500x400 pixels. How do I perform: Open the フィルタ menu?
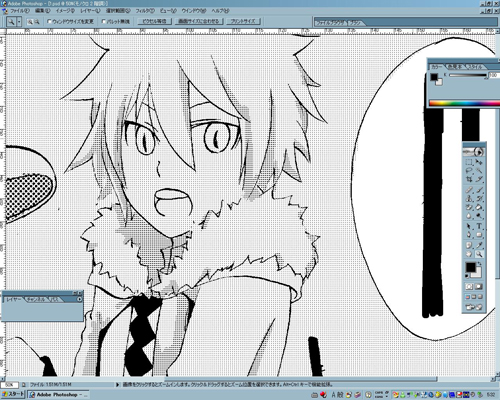(x=145, y=11)
